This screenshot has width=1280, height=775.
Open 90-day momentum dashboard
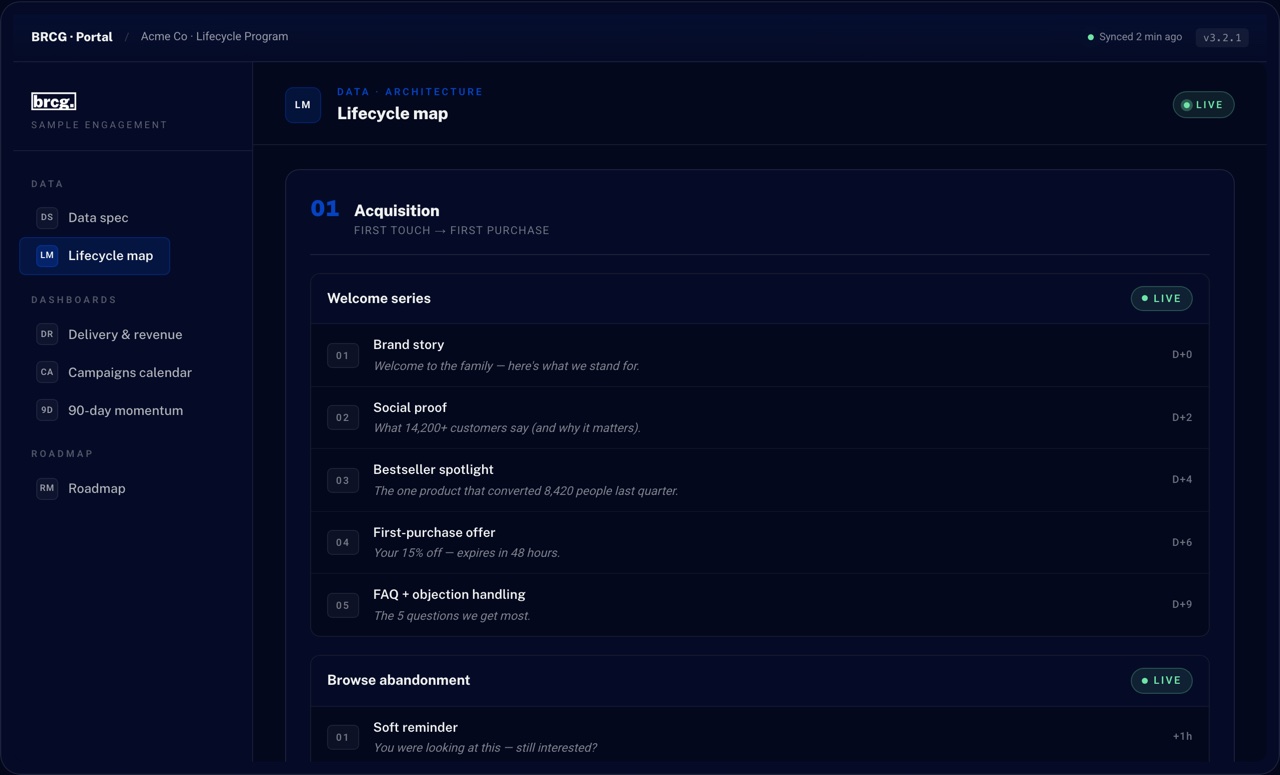pyautogui.click(x=110, y=410)
